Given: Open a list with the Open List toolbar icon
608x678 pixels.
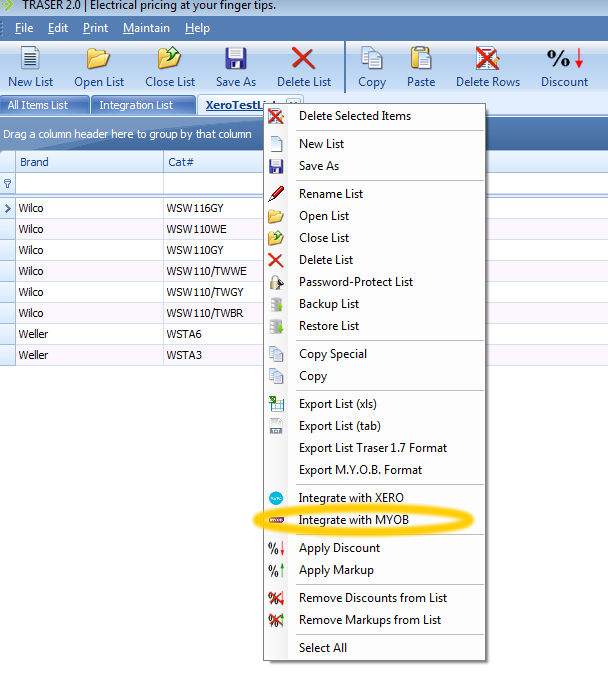Looking at the screenshot, I should pos(98,58).
